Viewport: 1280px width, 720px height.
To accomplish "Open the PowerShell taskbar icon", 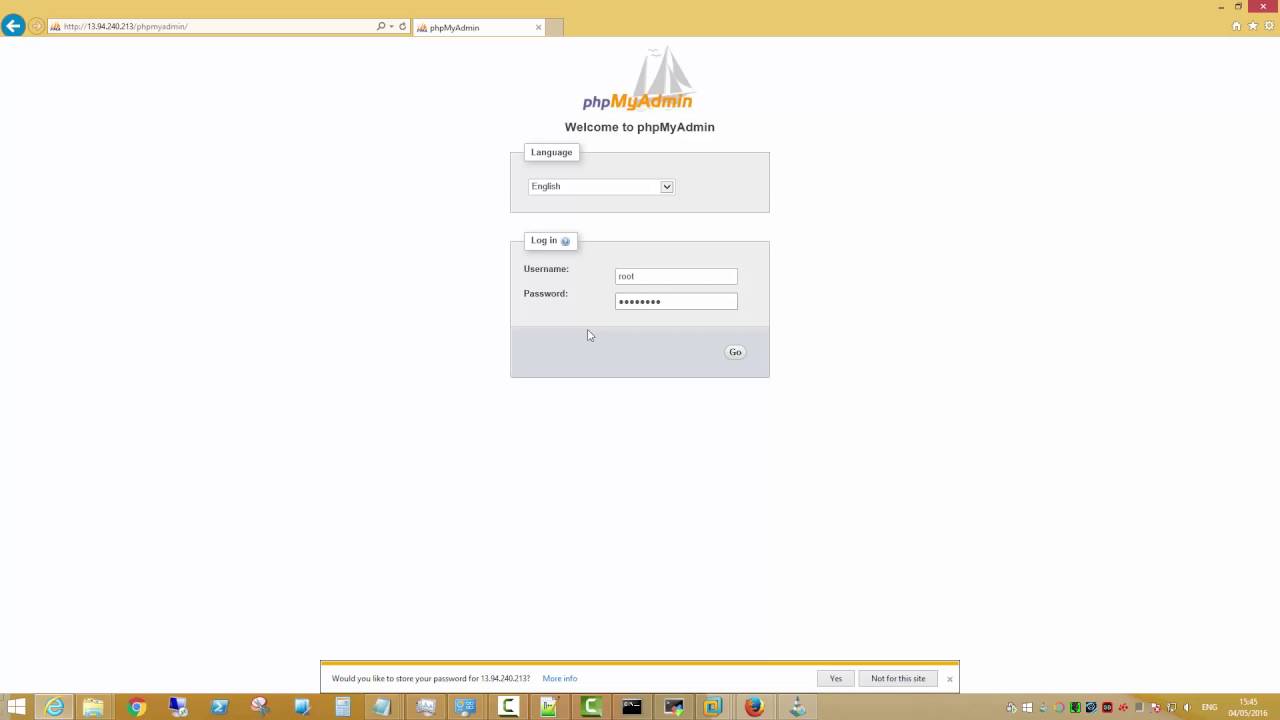I will click(x=219, y=707).
